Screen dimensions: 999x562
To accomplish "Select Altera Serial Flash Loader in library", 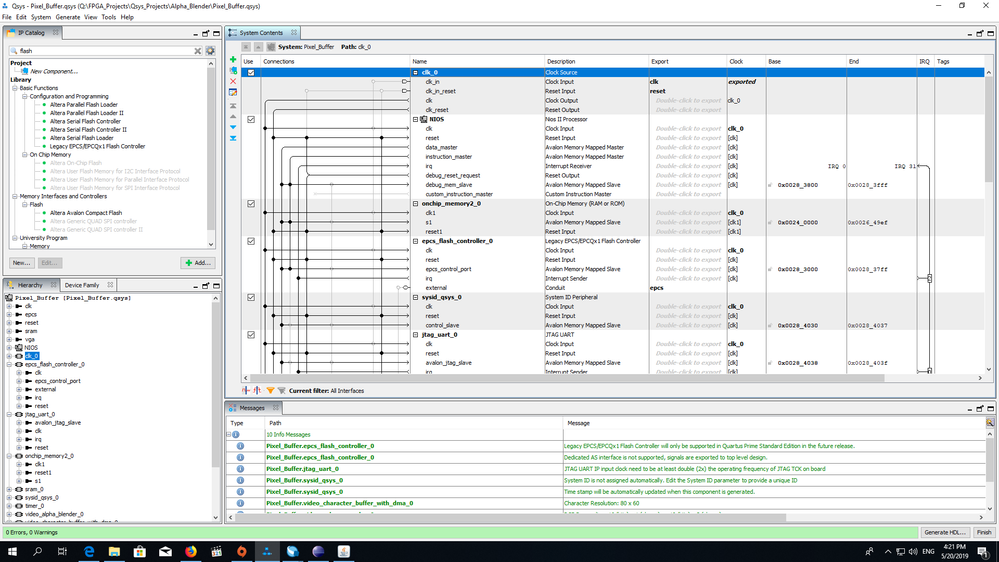I will tap(84, 138).
